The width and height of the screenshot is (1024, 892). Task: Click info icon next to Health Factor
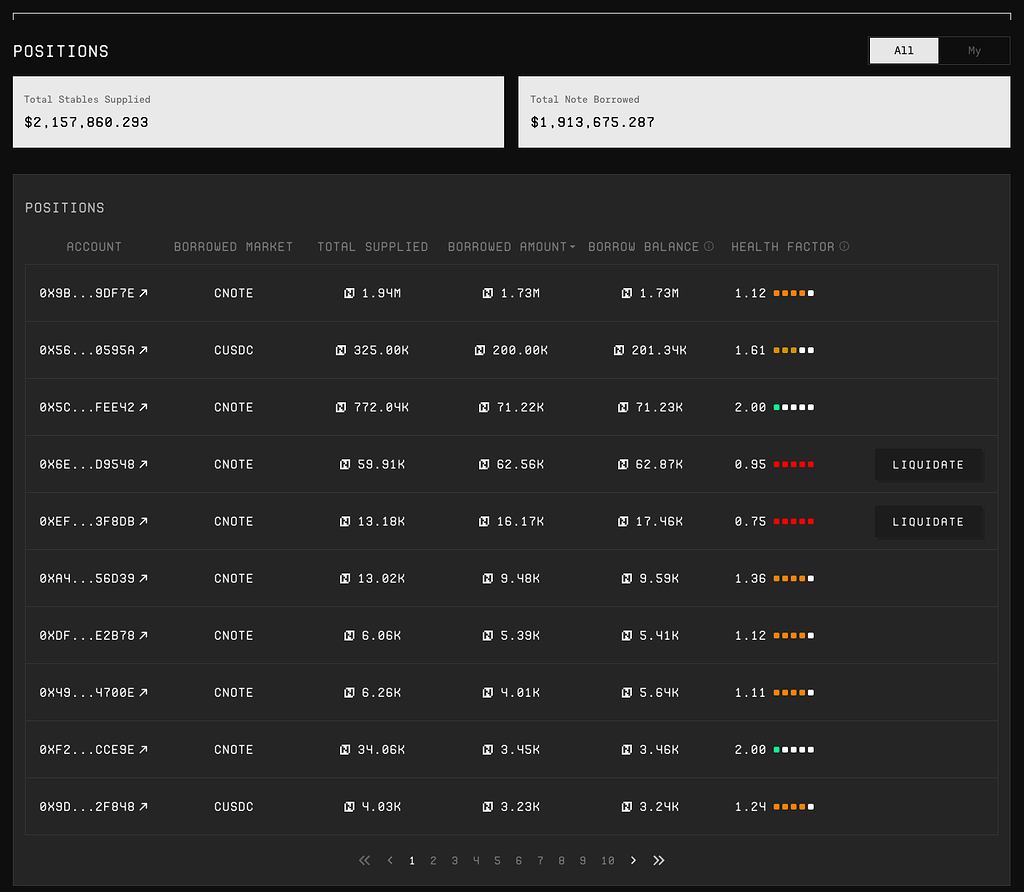coord(844,246)
